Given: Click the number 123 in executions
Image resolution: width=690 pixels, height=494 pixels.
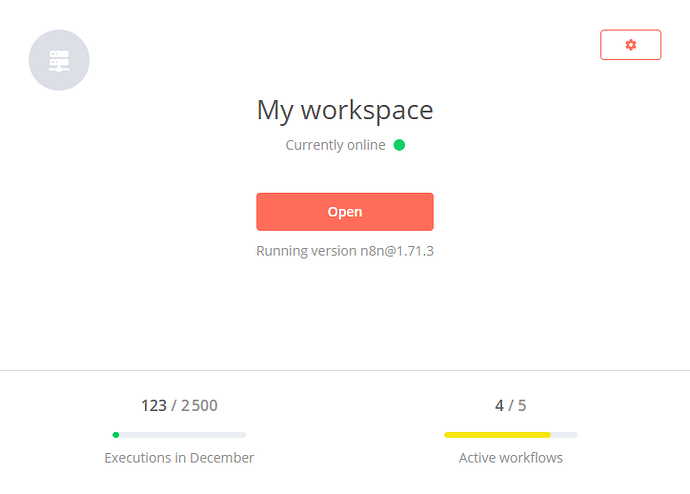Looking at the screenshot, I should [154, 405].
